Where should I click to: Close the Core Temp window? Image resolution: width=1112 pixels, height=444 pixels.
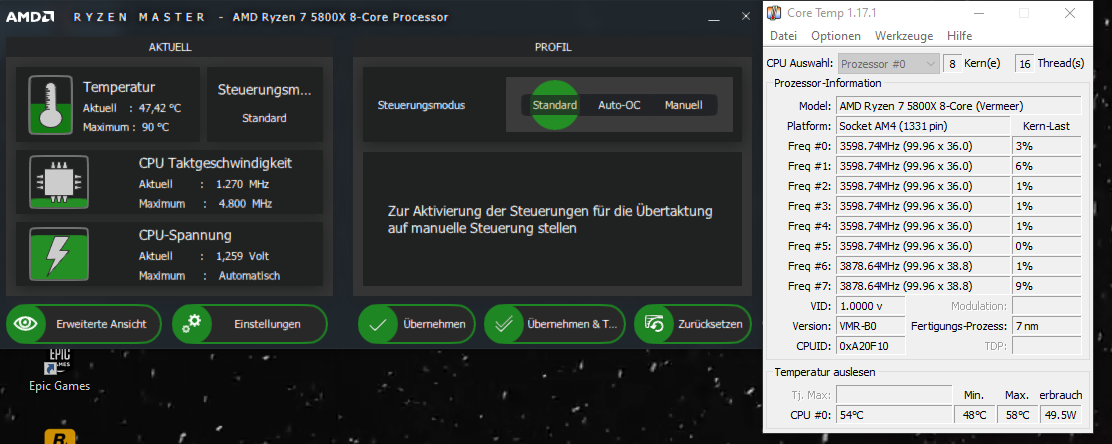[x=1070, y=13]
